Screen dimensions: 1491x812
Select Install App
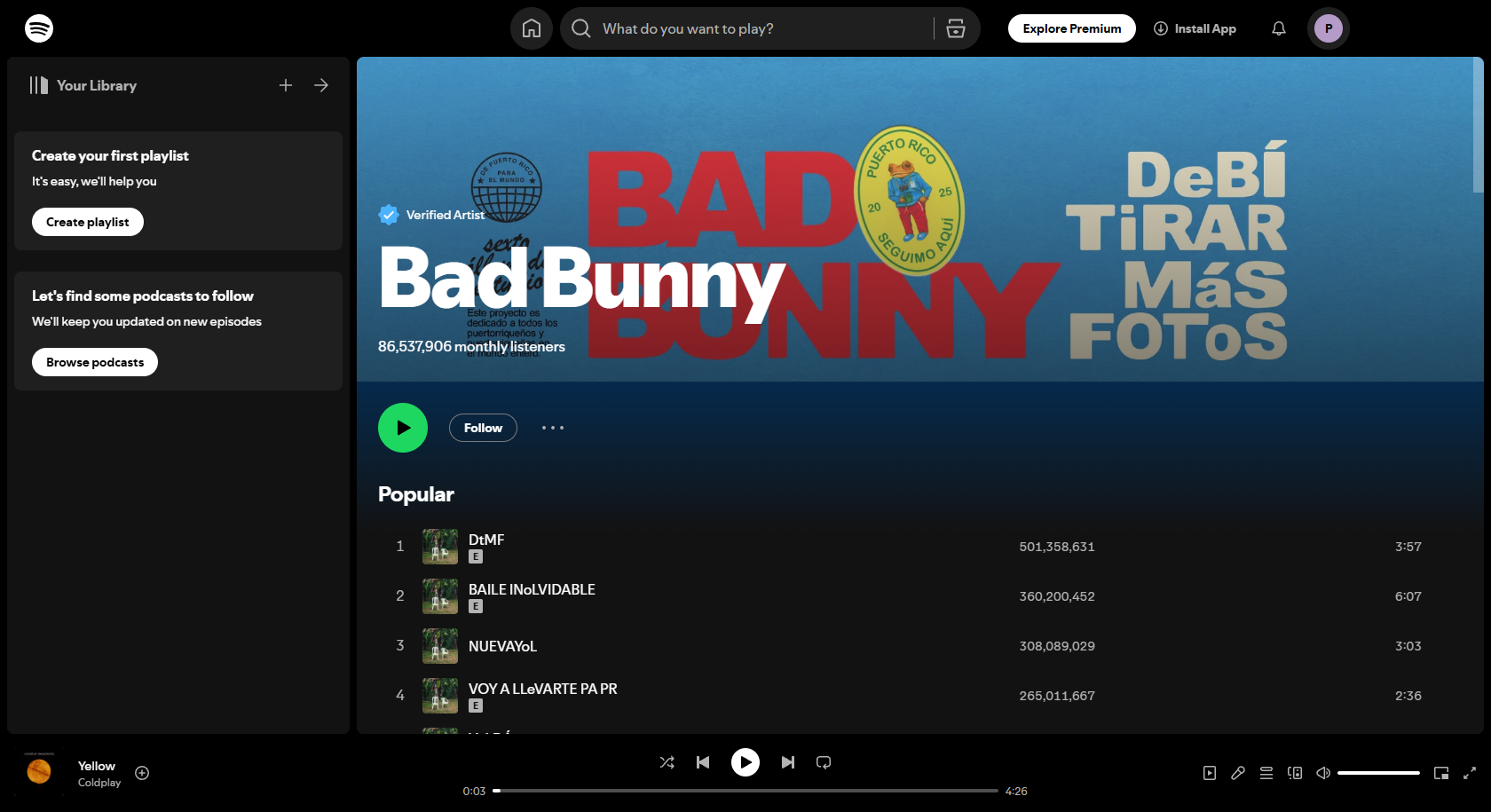click(x=1195, y=28)
